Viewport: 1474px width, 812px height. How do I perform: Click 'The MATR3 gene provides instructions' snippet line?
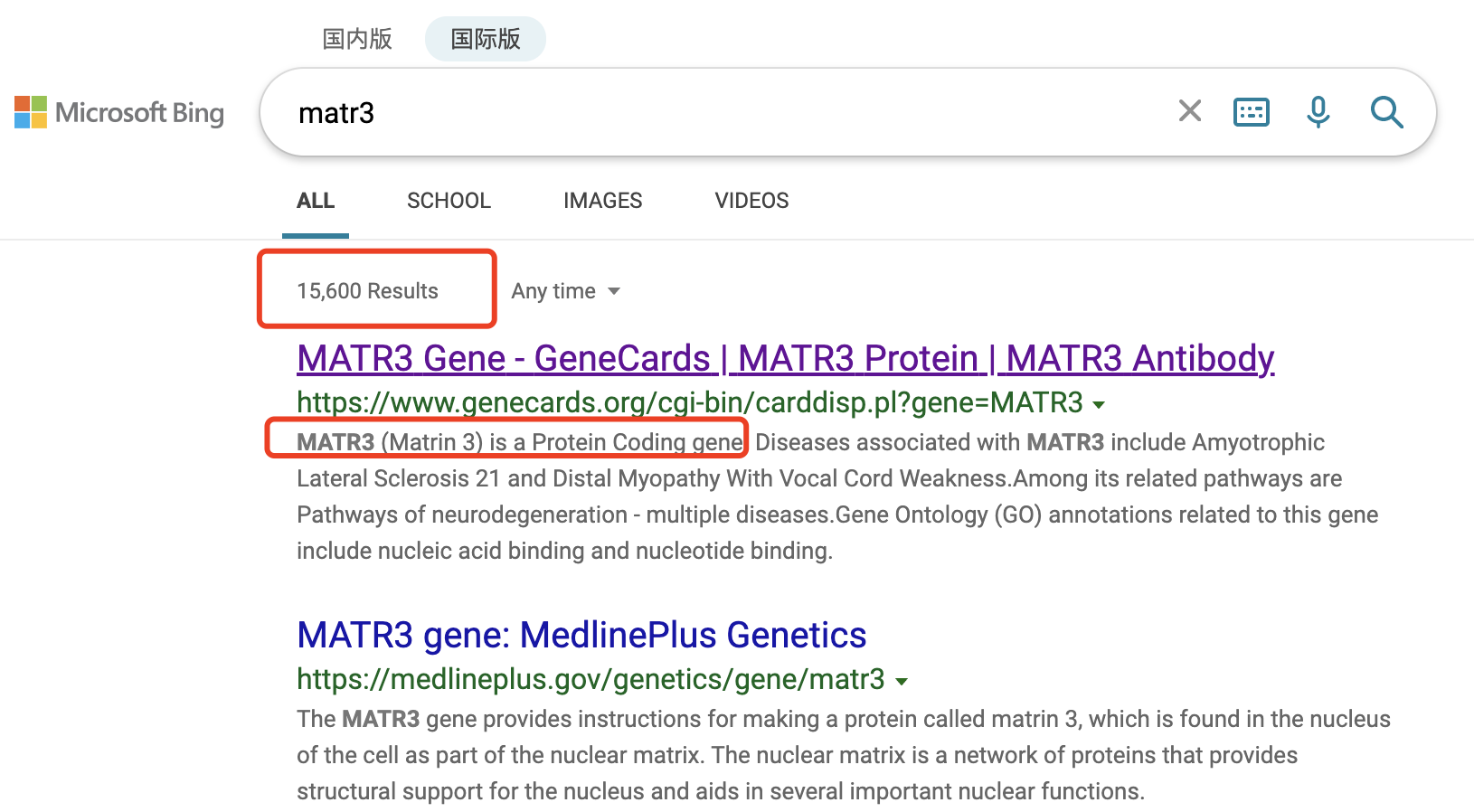coord(844,719)
